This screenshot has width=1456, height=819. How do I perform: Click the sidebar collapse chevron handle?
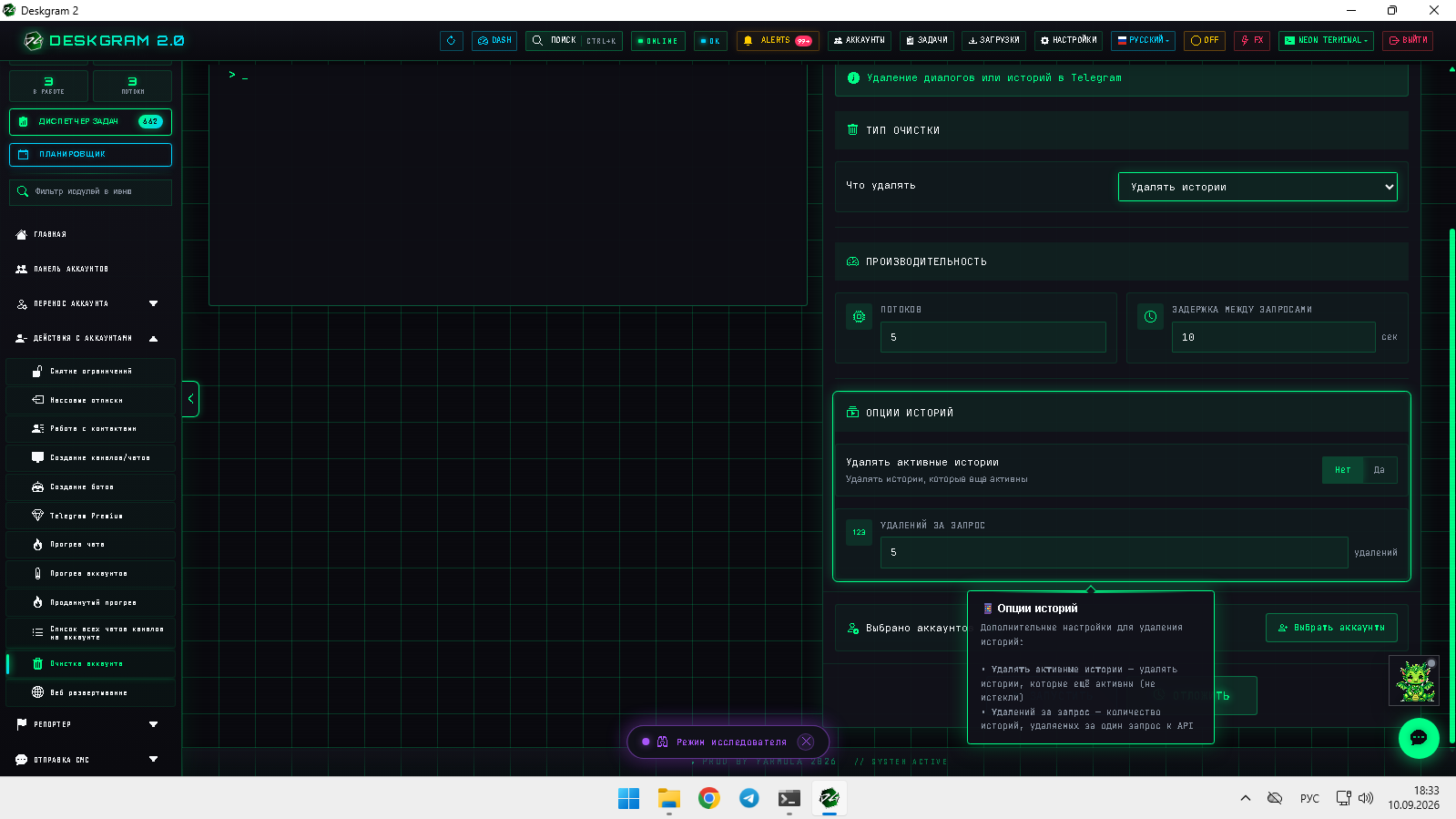point(190,399)
